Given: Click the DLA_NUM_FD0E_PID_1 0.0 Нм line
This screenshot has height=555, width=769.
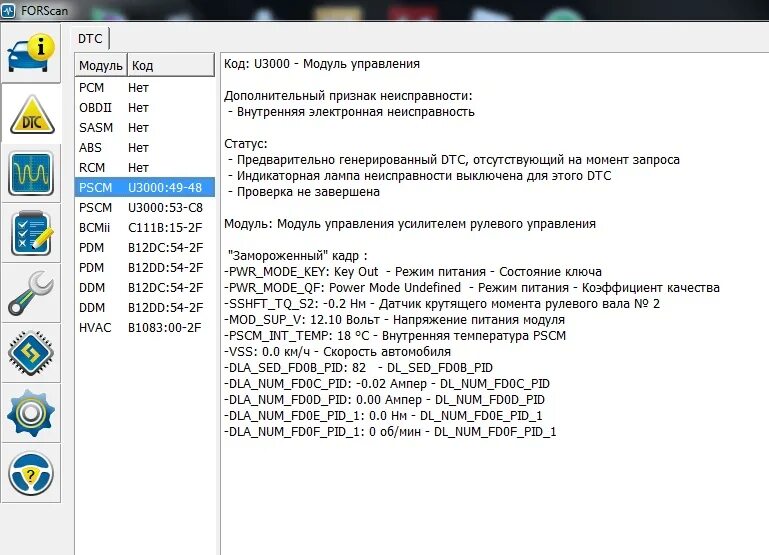Looking at the screenshot, I should pos(383,416).
